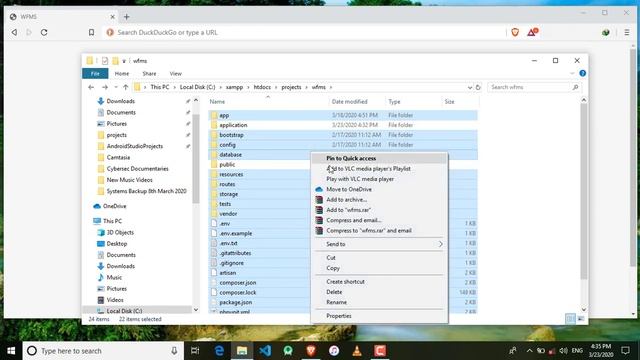This screenshot has height=360, width=640.
Task: Open the Home ribbon tab
Action: point(122,73)
